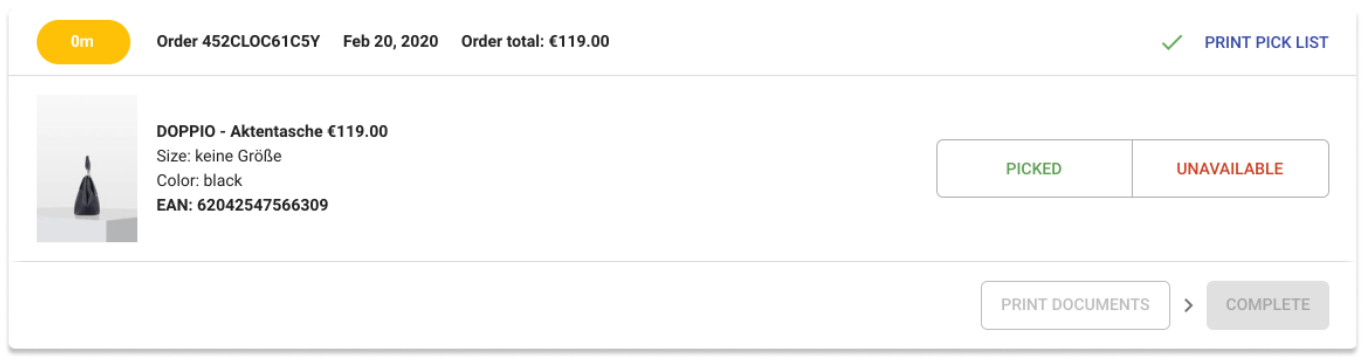Viewport: 1364px width, 360px height.
Task: Click the order date Feb 20, 2020
Action: pos(390,42)
